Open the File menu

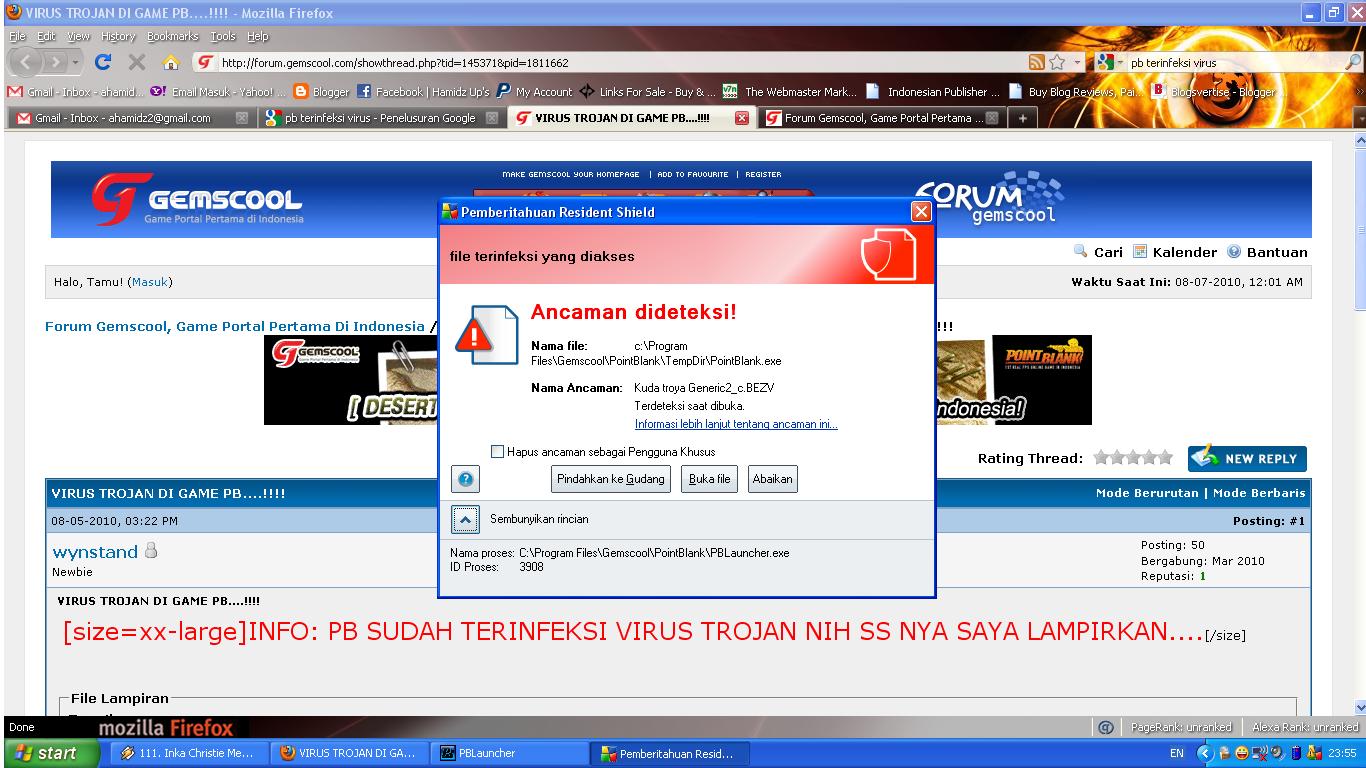18,36
